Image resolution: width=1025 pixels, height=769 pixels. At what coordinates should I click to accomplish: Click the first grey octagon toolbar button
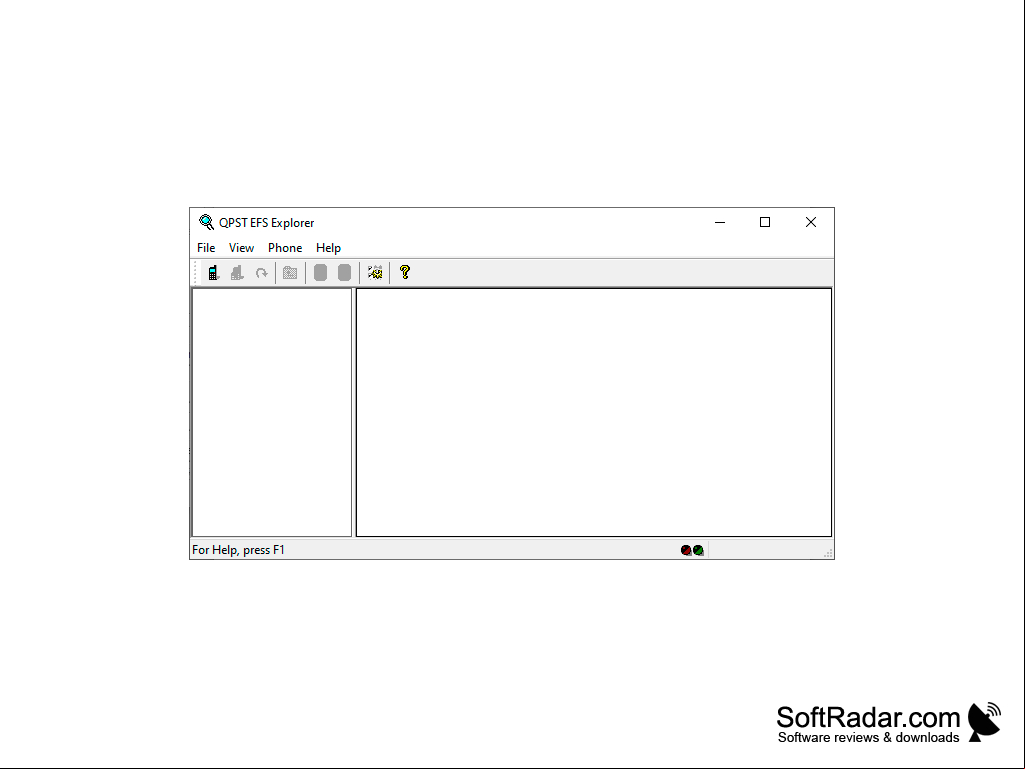coord(320,273)
